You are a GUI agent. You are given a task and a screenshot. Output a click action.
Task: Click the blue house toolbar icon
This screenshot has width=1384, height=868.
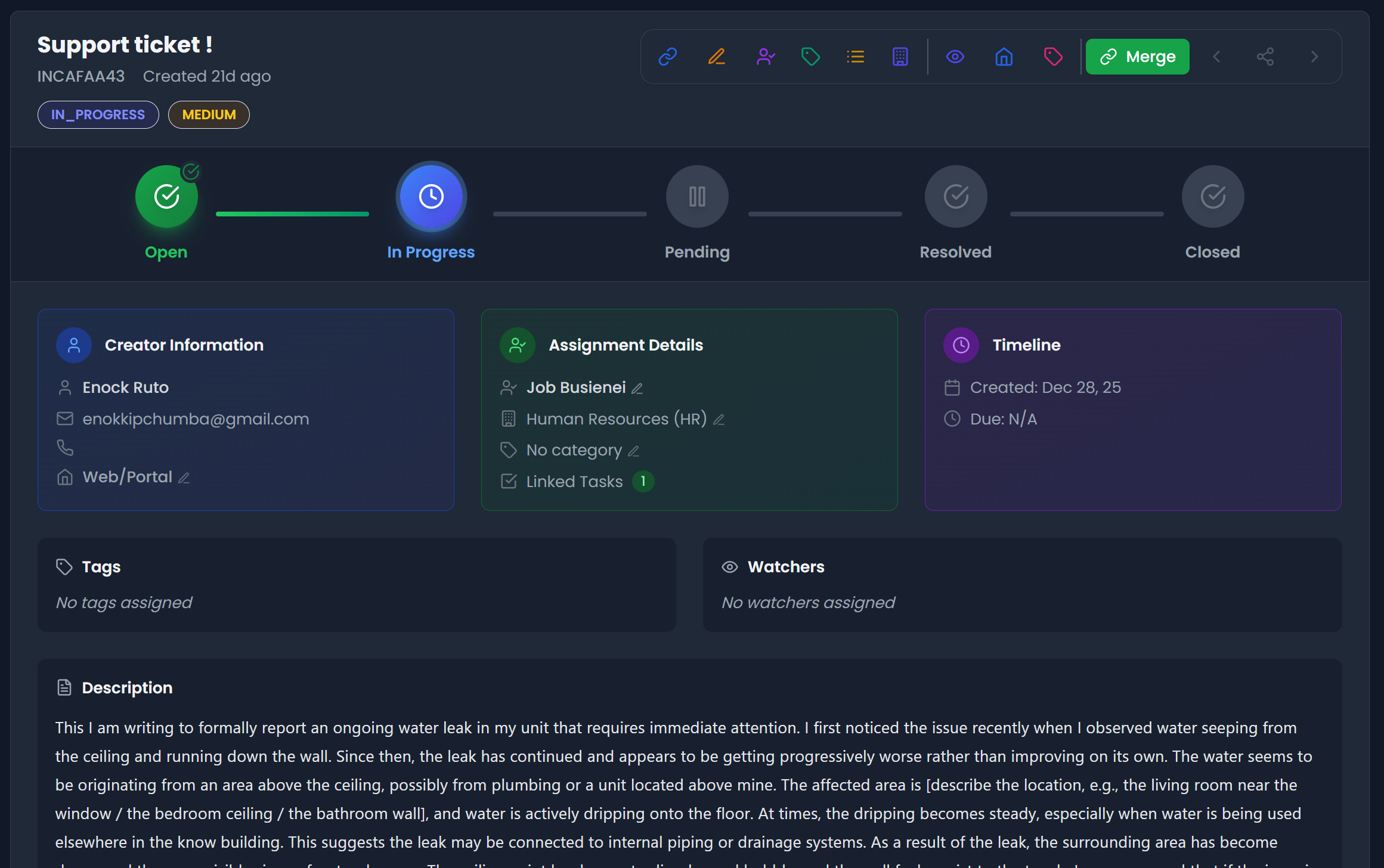click(x=1004, y=57)
